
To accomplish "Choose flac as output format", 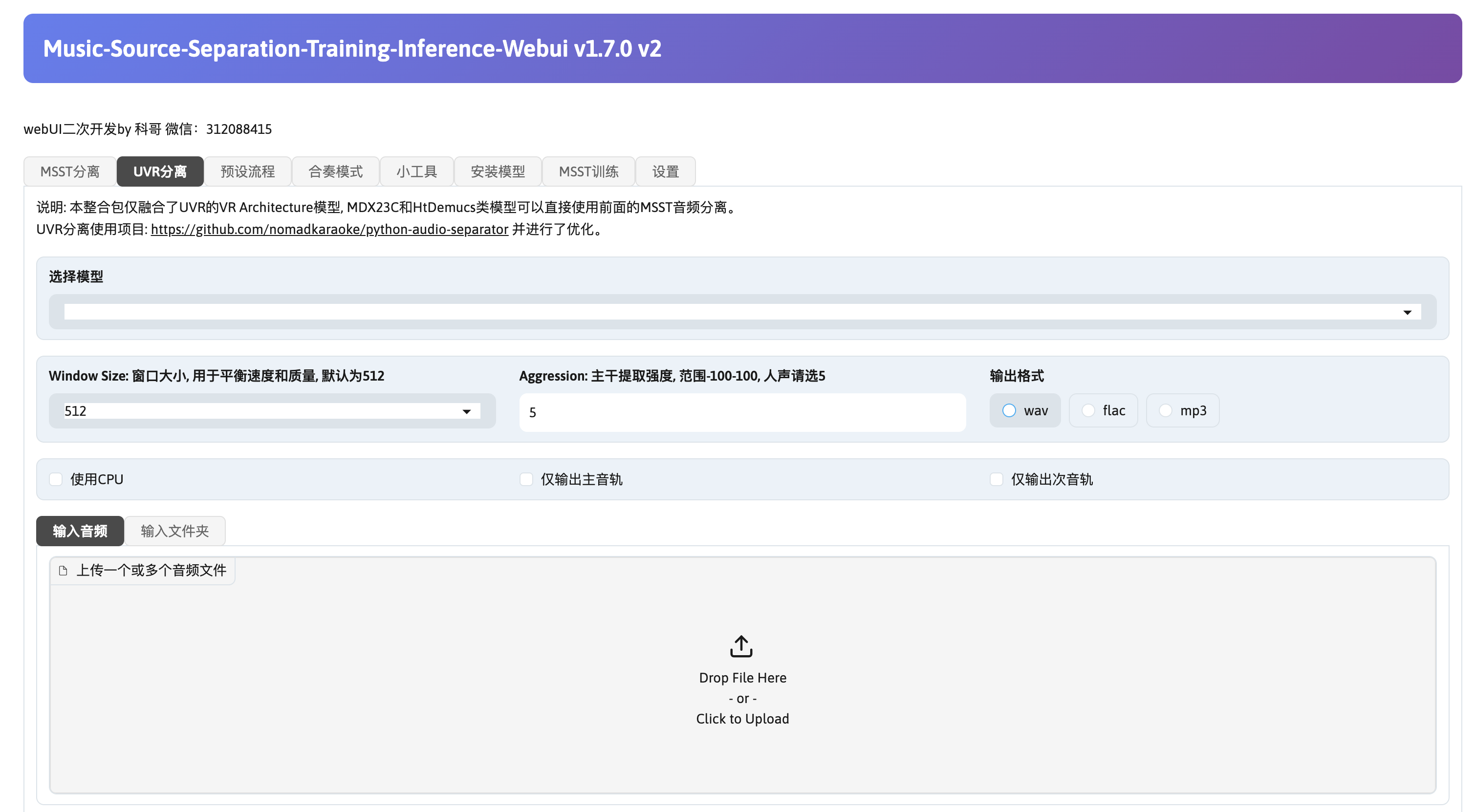I will (1088, 411).
